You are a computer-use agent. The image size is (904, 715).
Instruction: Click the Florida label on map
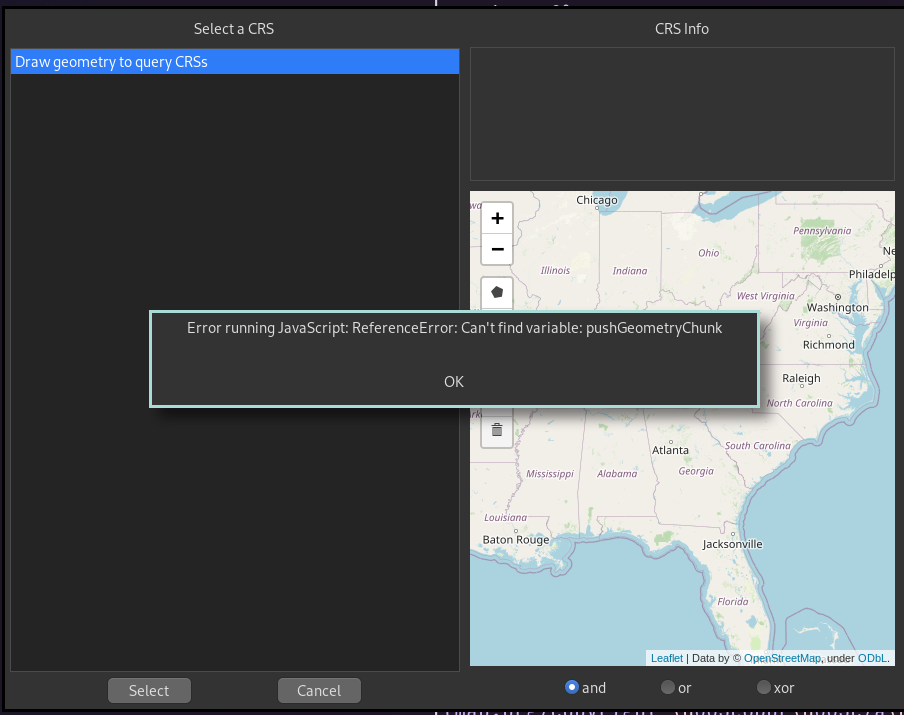pos(733,601)
